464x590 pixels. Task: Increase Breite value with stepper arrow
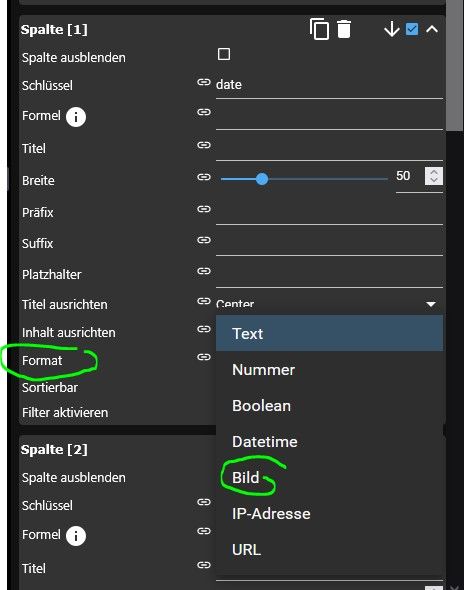pyautogui.click(x=434, y=172)
